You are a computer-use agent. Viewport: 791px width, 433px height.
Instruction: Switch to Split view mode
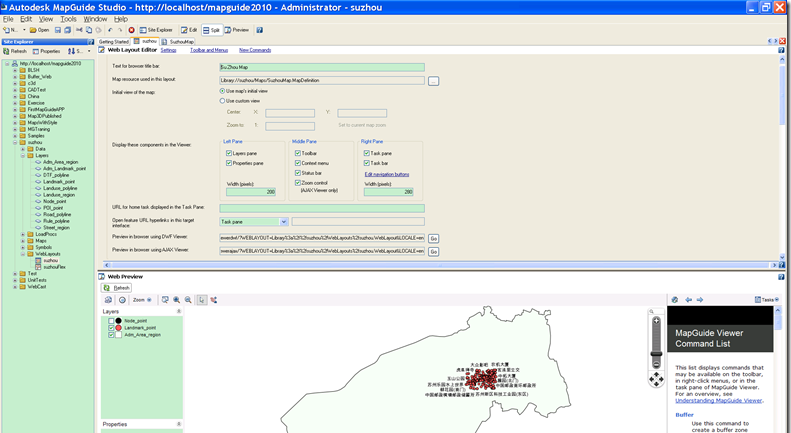211,30
